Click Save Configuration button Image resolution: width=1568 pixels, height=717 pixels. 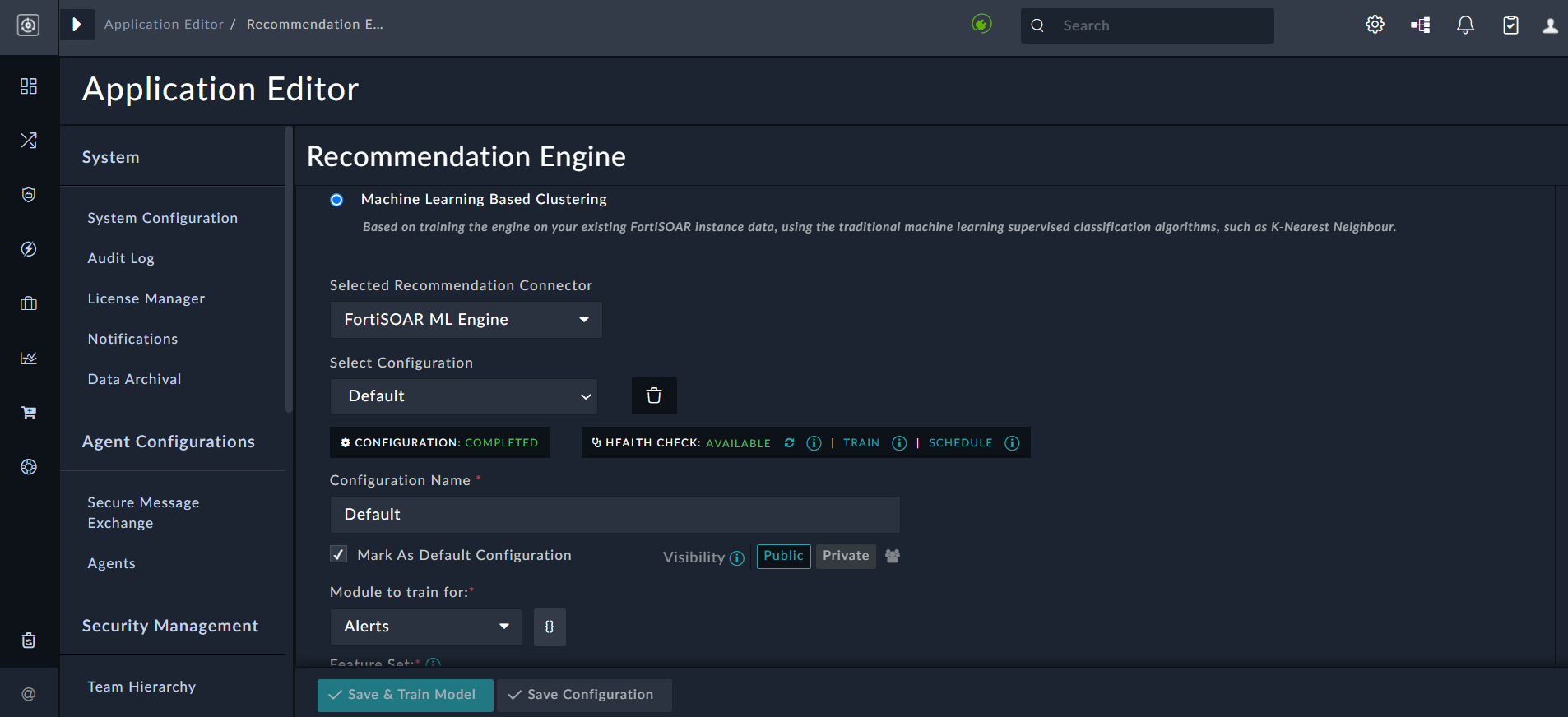[x=584, y=696]
